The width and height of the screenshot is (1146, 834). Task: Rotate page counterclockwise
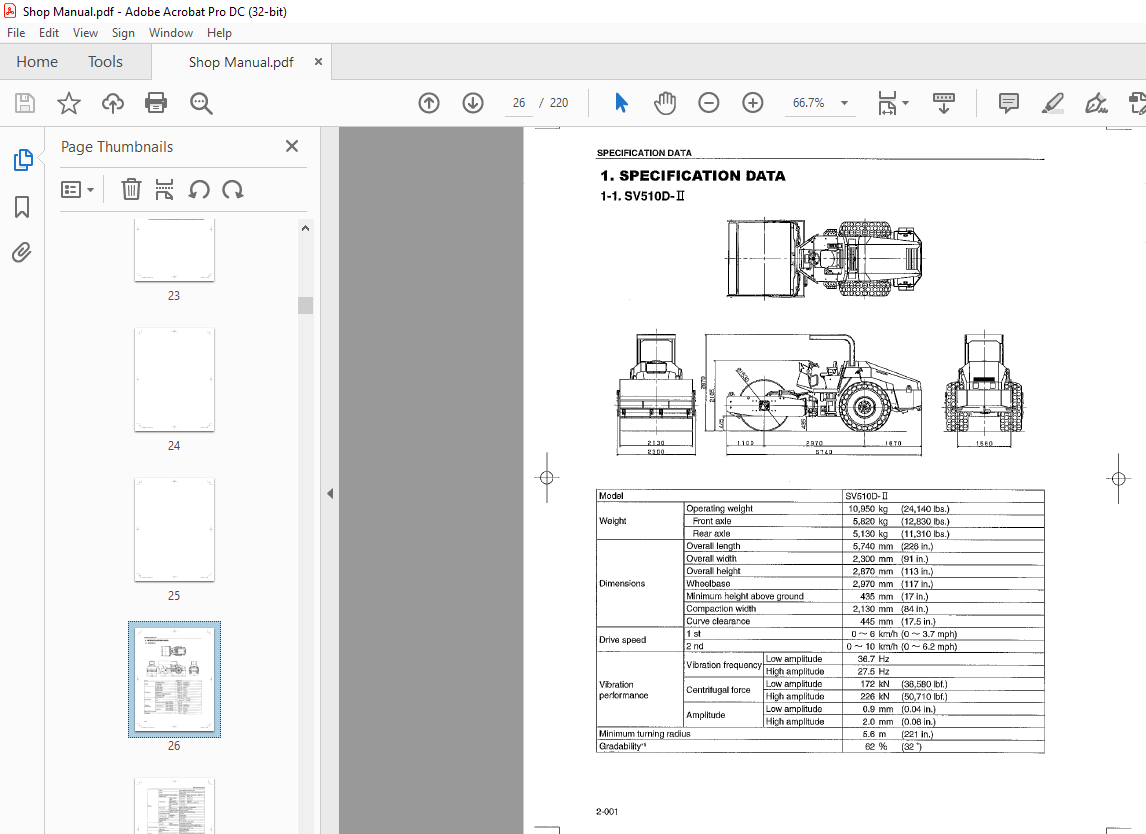[x=199, y=190]
